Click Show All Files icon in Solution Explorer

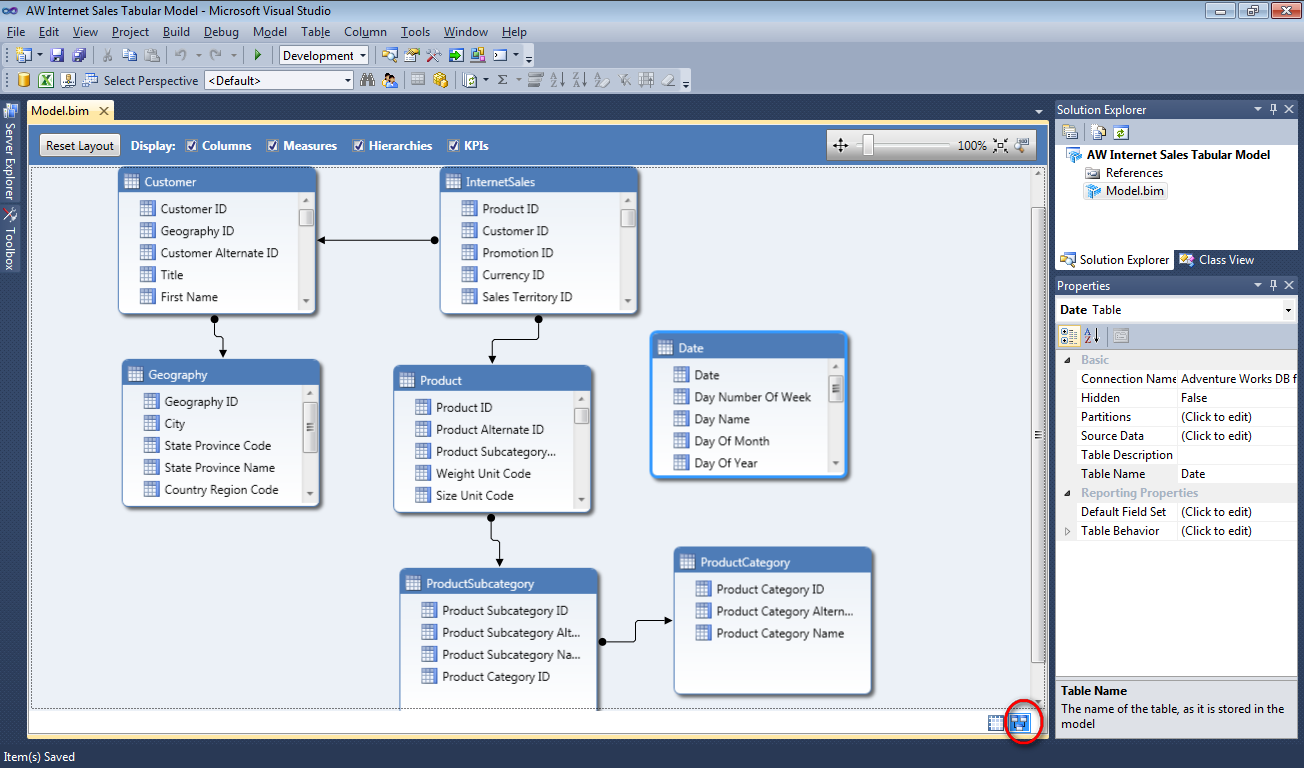[1098, 132]
